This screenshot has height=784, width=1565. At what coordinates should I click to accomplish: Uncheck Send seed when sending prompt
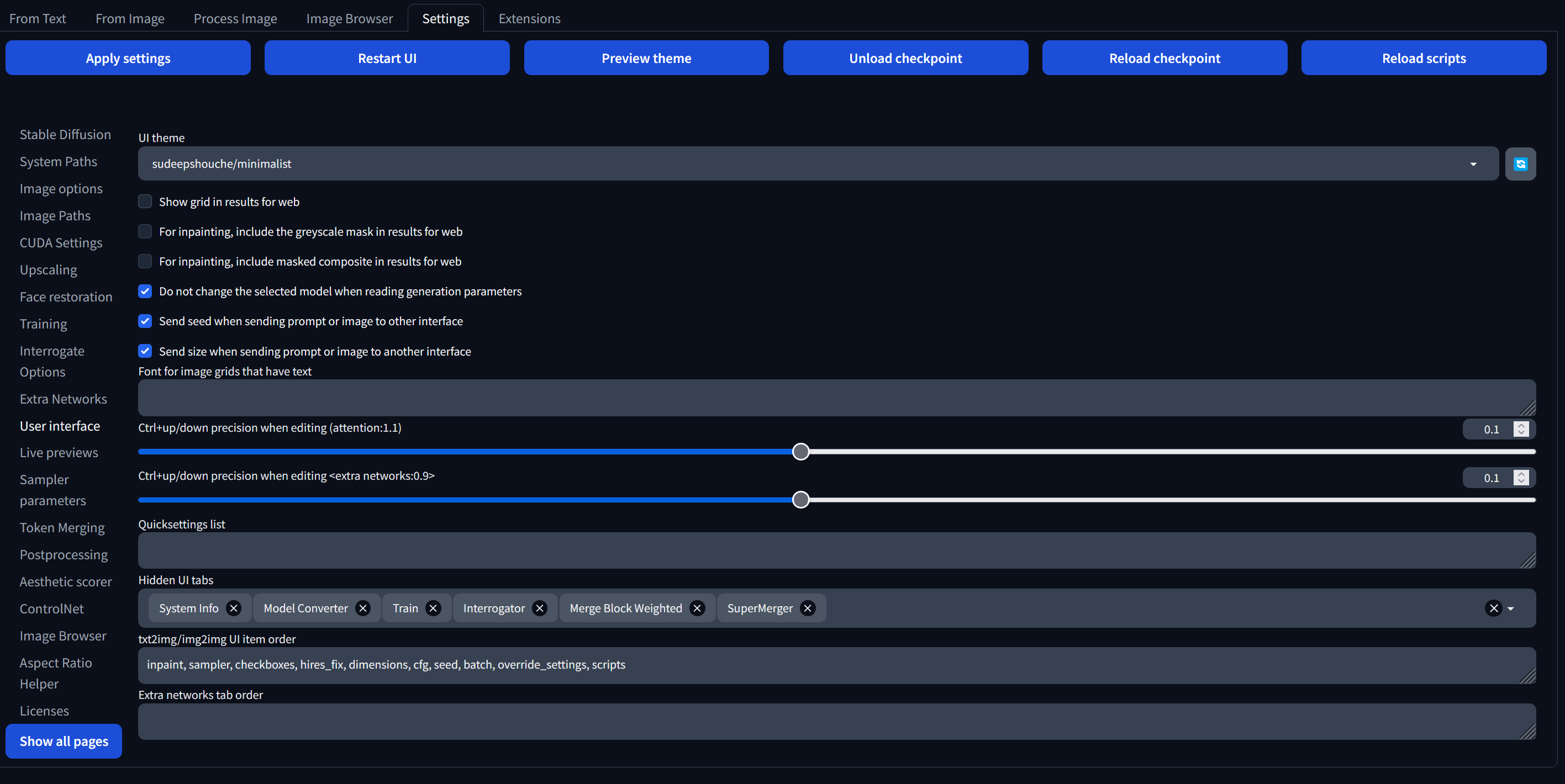coord(145,321)
